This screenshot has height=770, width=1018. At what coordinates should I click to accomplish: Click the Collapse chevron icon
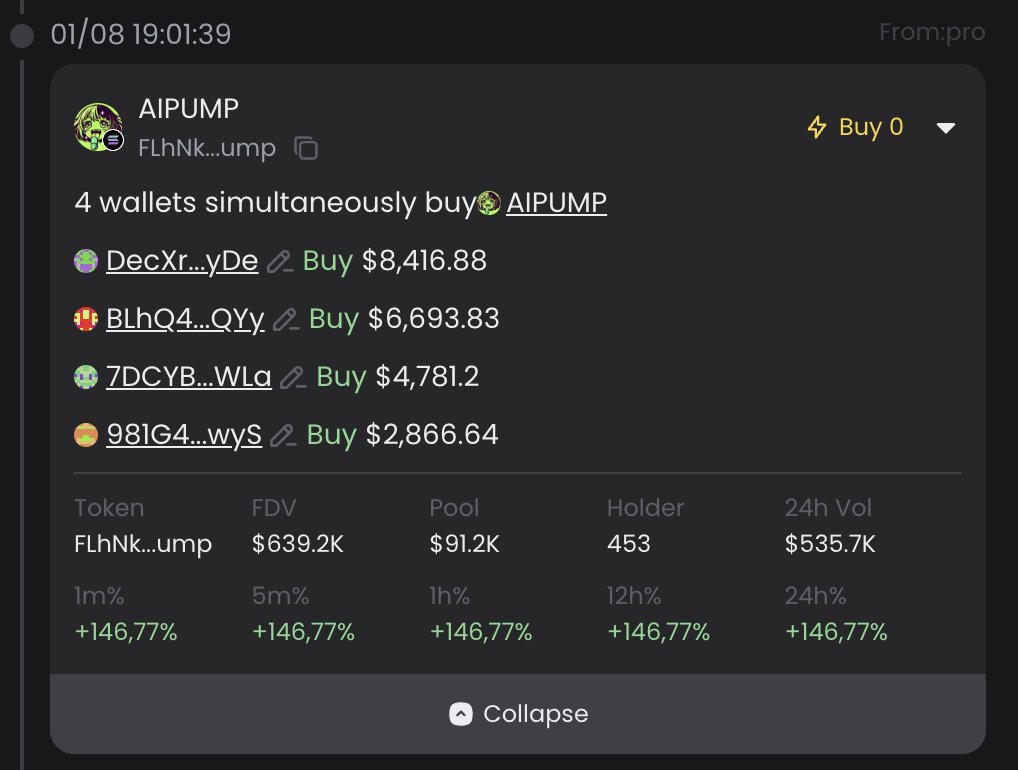click(461, 714)
